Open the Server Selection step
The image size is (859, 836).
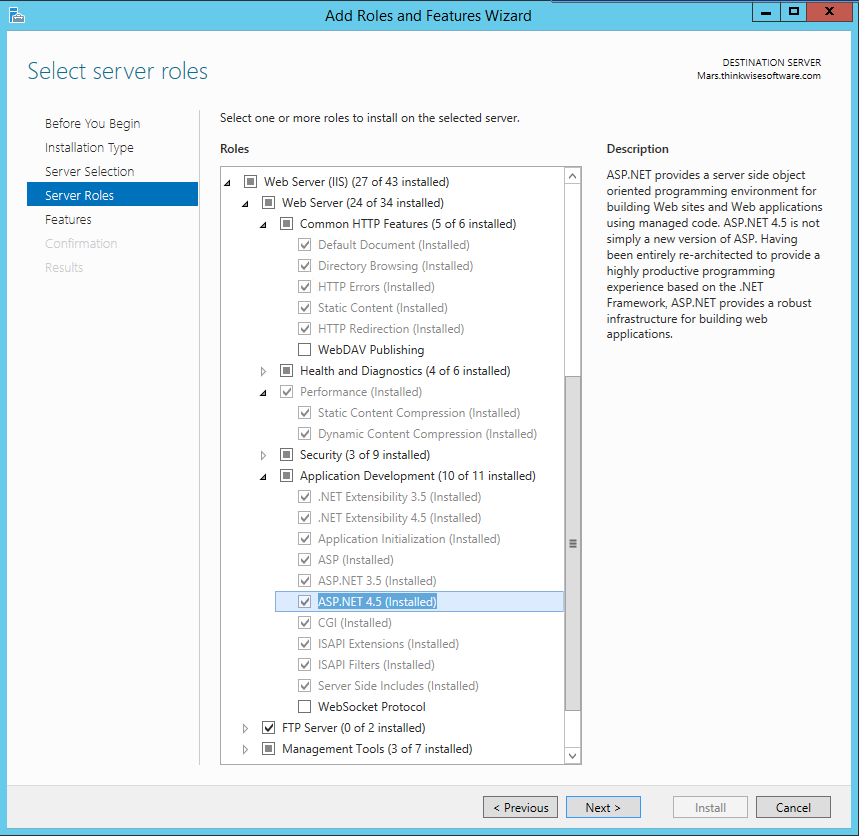(89, 172)
